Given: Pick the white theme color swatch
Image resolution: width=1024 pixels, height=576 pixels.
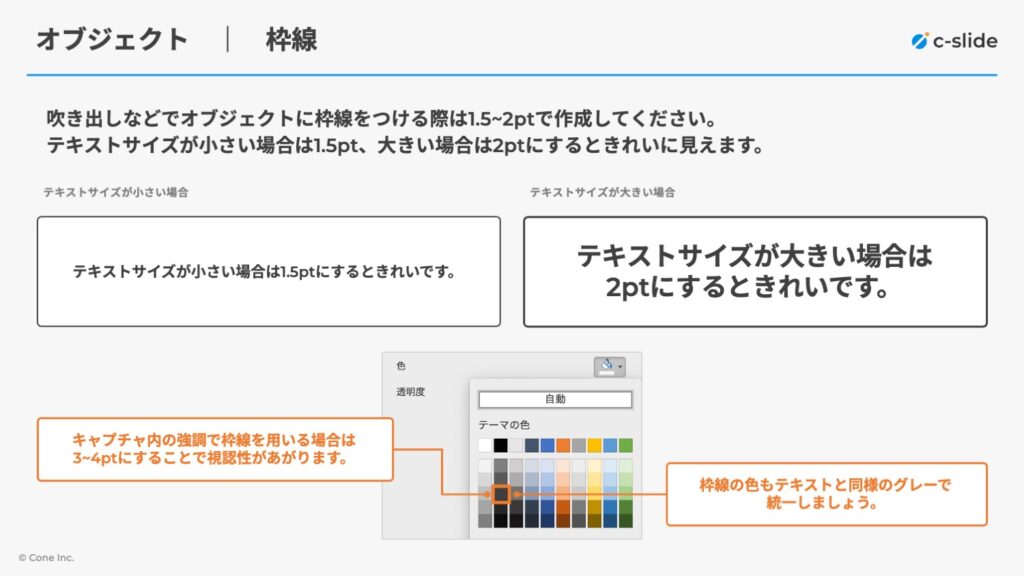Looking at the screenshot, I should click(485, 445).
